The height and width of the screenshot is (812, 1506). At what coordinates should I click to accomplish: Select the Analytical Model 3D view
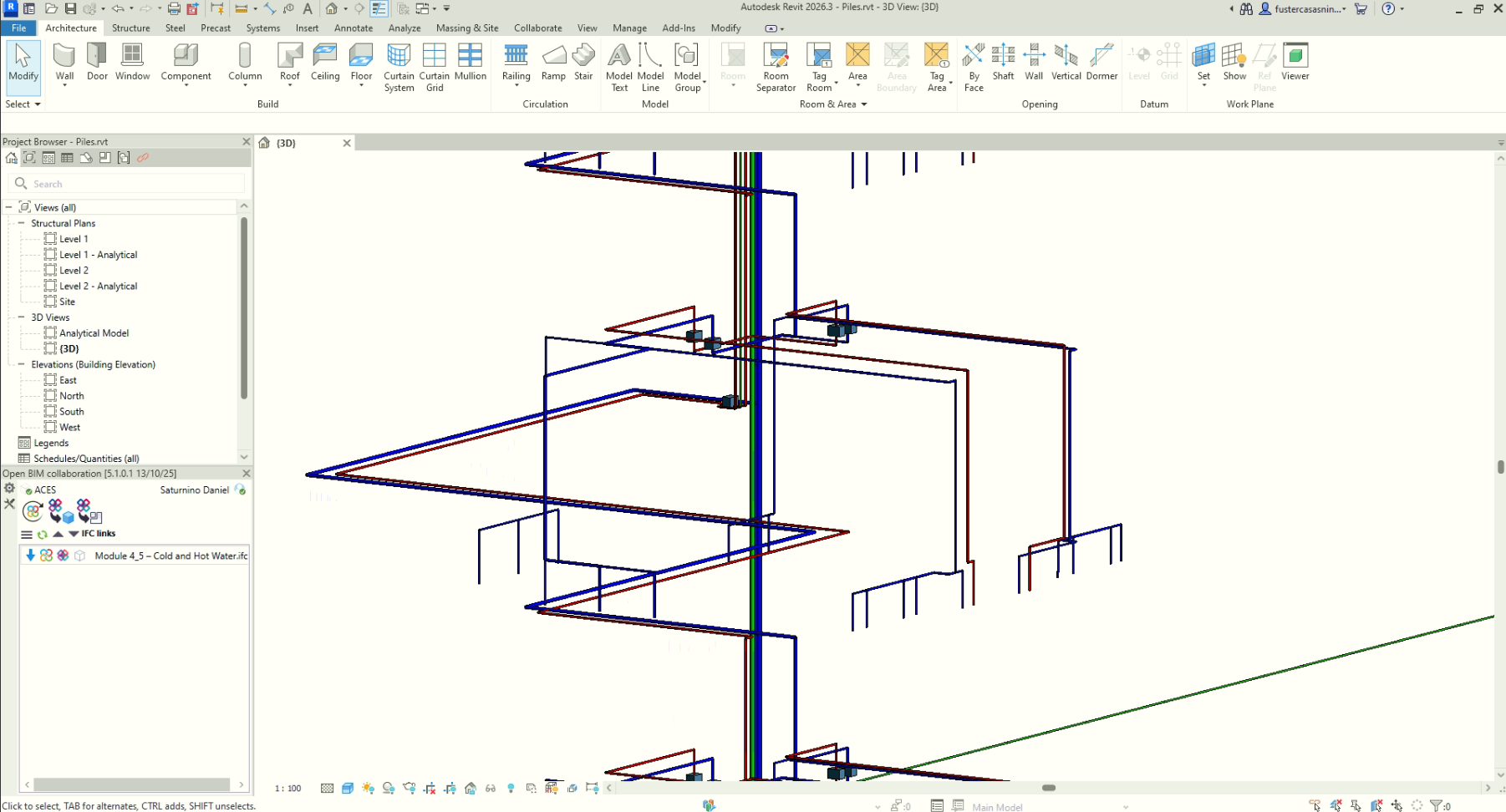[94, 333]
